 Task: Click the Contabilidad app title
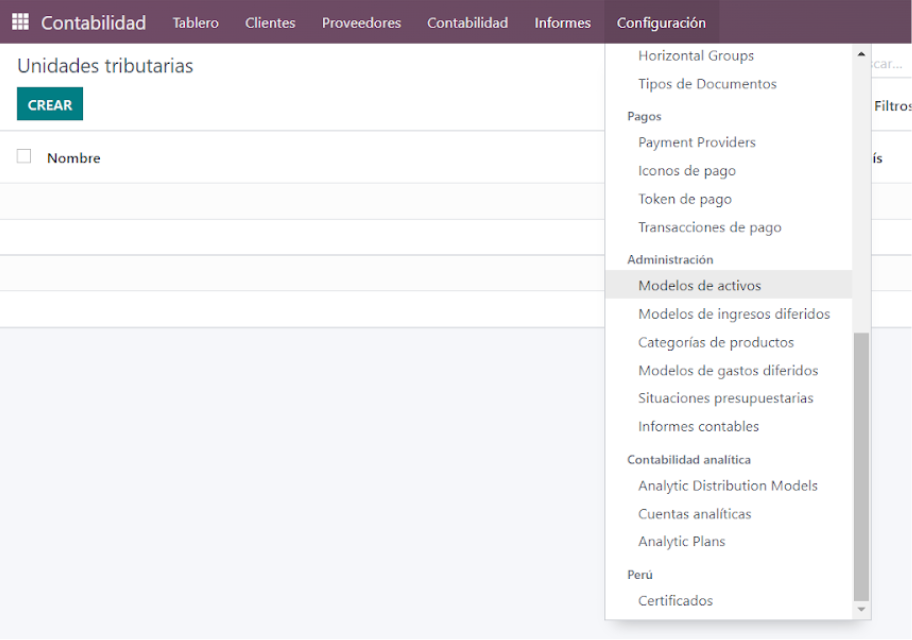pos(94,23)
